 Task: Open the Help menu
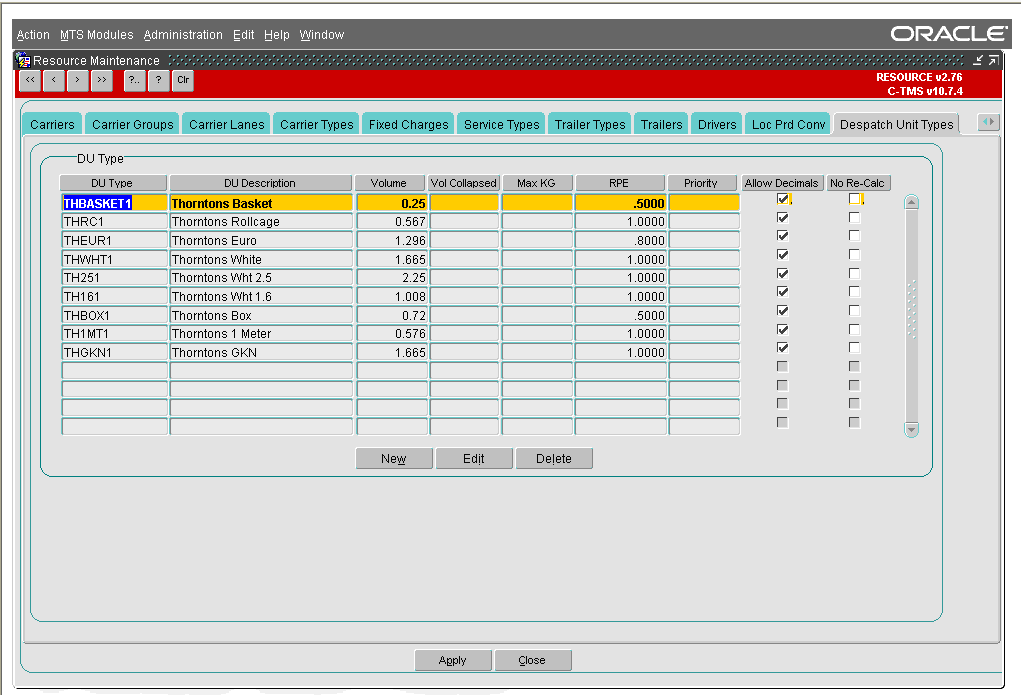point(277,35)
